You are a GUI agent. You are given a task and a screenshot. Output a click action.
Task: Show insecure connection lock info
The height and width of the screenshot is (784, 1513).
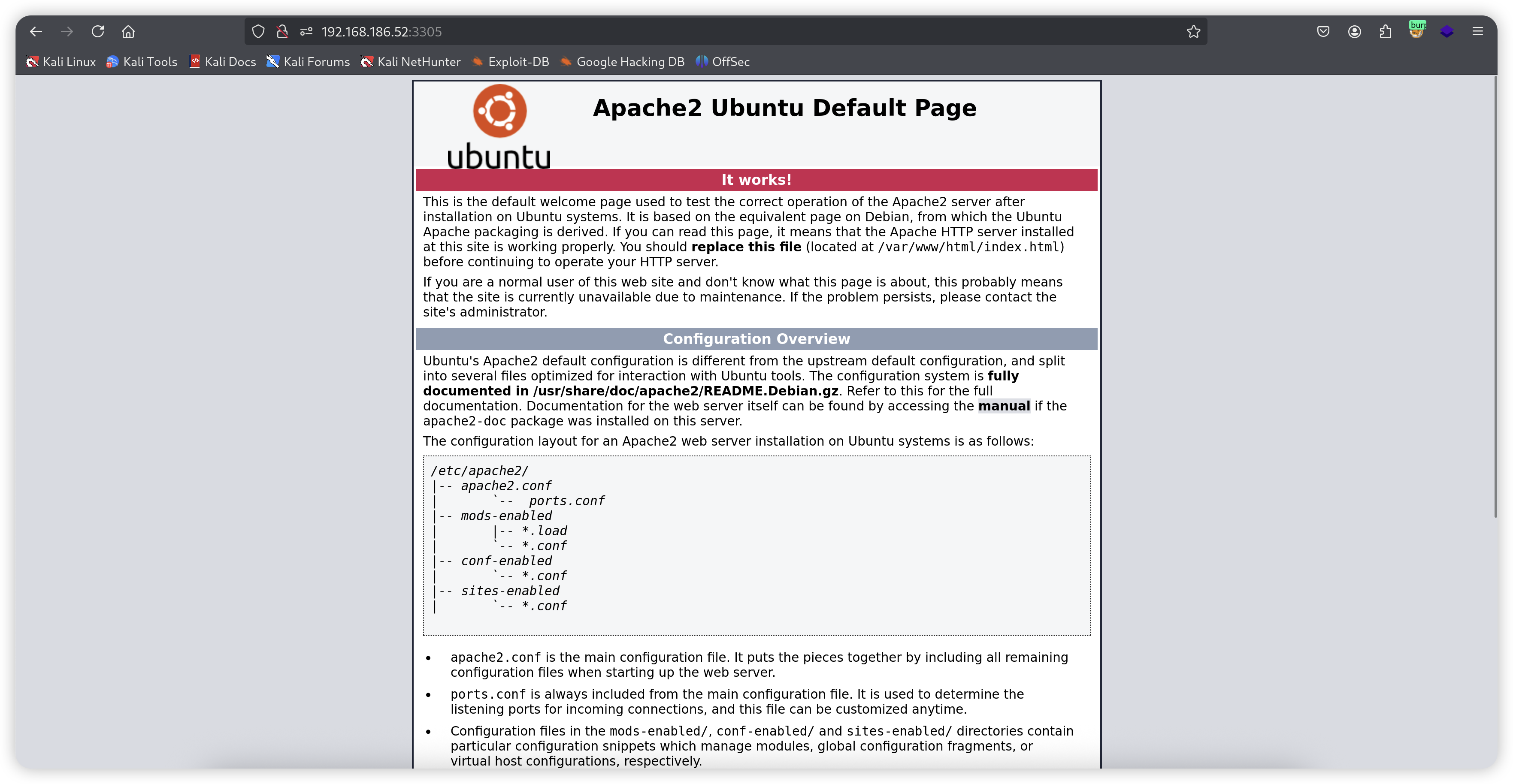tap(282, 32)
